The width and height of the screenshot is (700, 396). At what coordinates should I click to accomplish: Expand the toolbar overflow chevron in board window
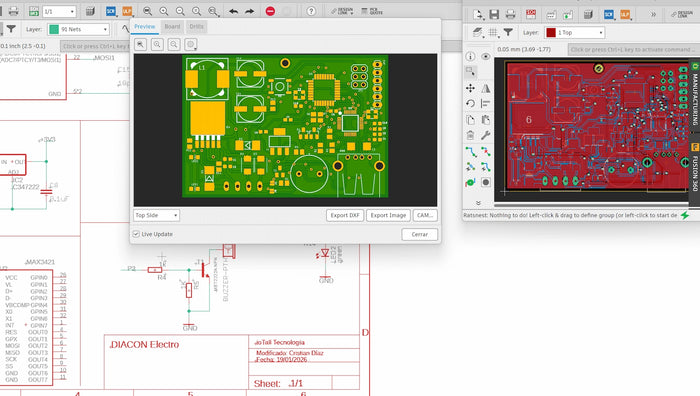[x=653, y=15]
